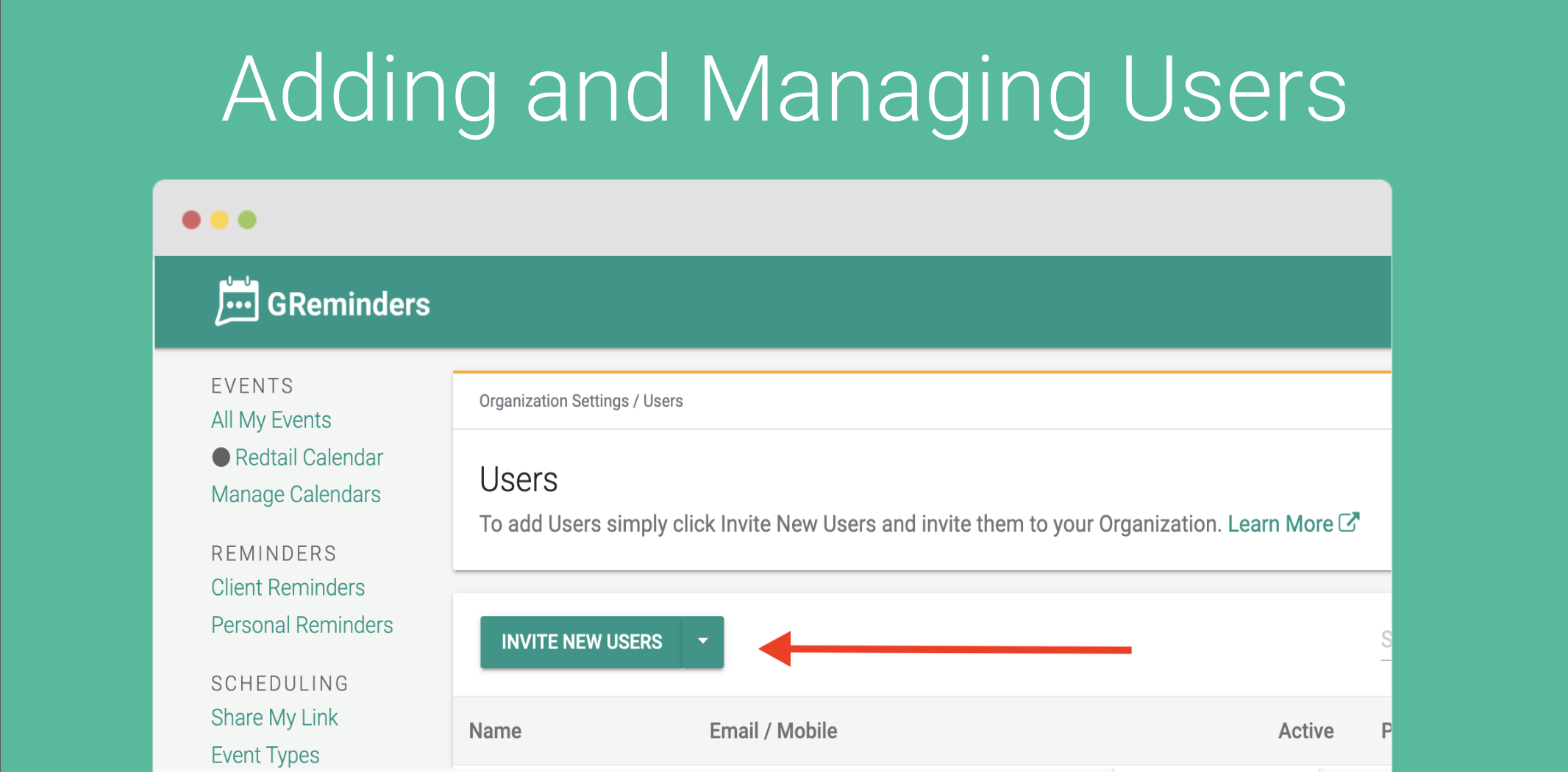Viewport: 1568px width, 772px height.
Task: Open Client Reminders in the sidebar
Action: click(x=288, y=587)
